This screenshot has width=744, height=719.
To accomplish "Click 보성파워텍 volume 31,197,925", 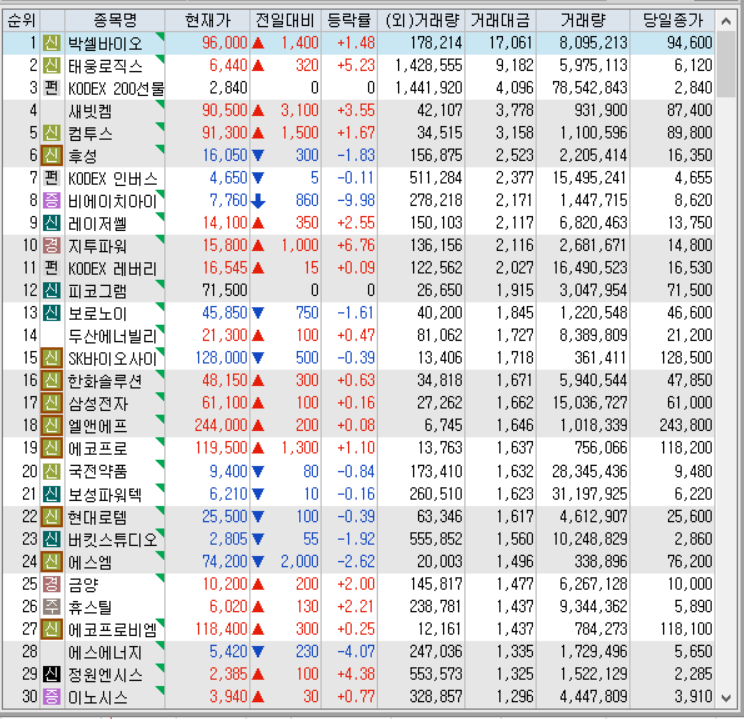I will pos(590,494).
